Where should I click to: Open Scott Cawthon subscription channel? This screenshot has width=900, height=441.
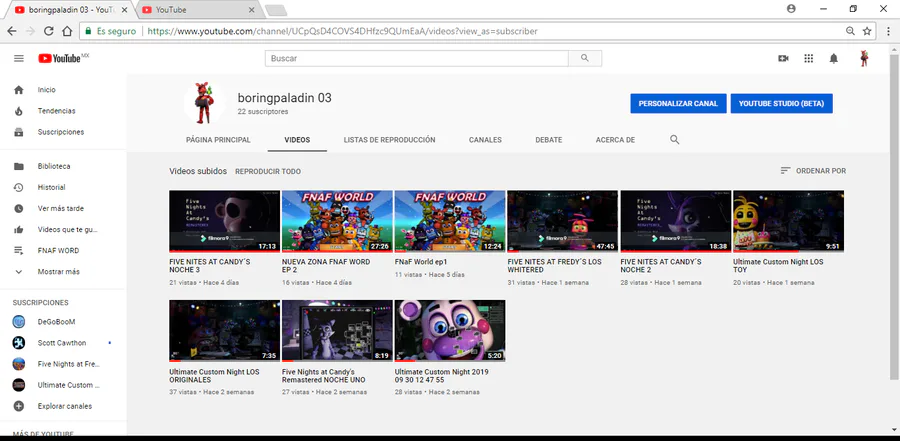[63, 343]
